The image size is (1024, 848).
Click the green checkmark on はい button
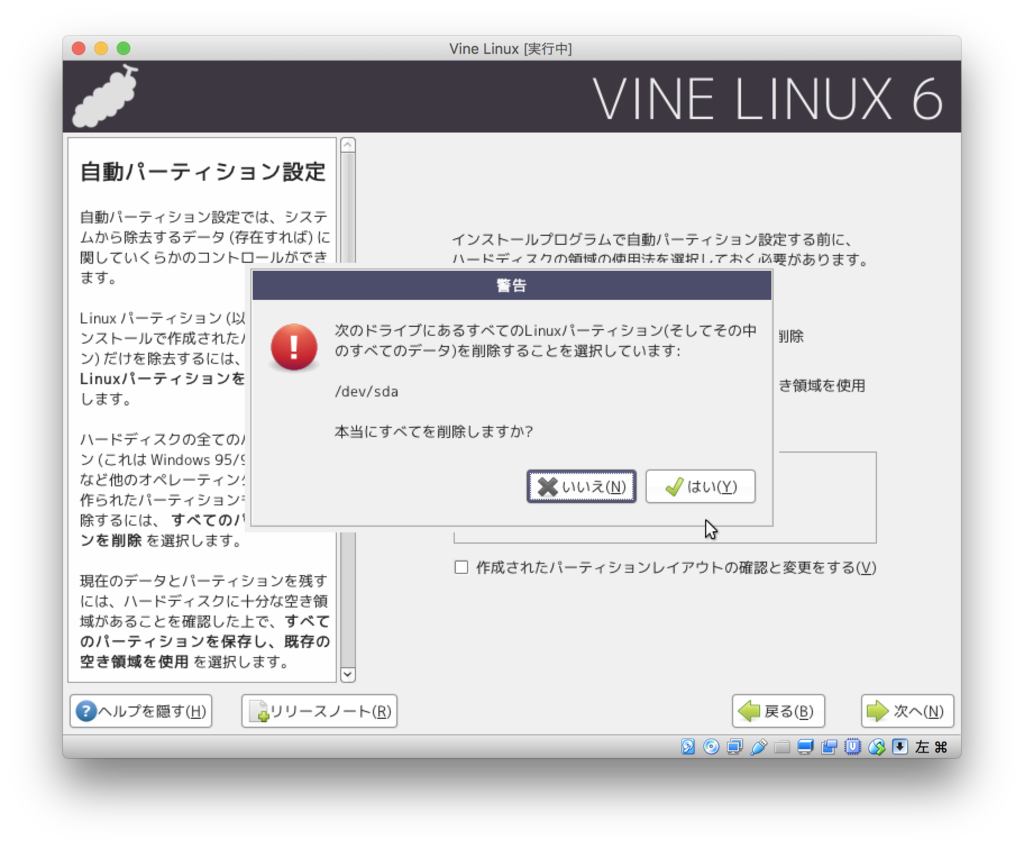pyautogui.click(x=673, y=487)
